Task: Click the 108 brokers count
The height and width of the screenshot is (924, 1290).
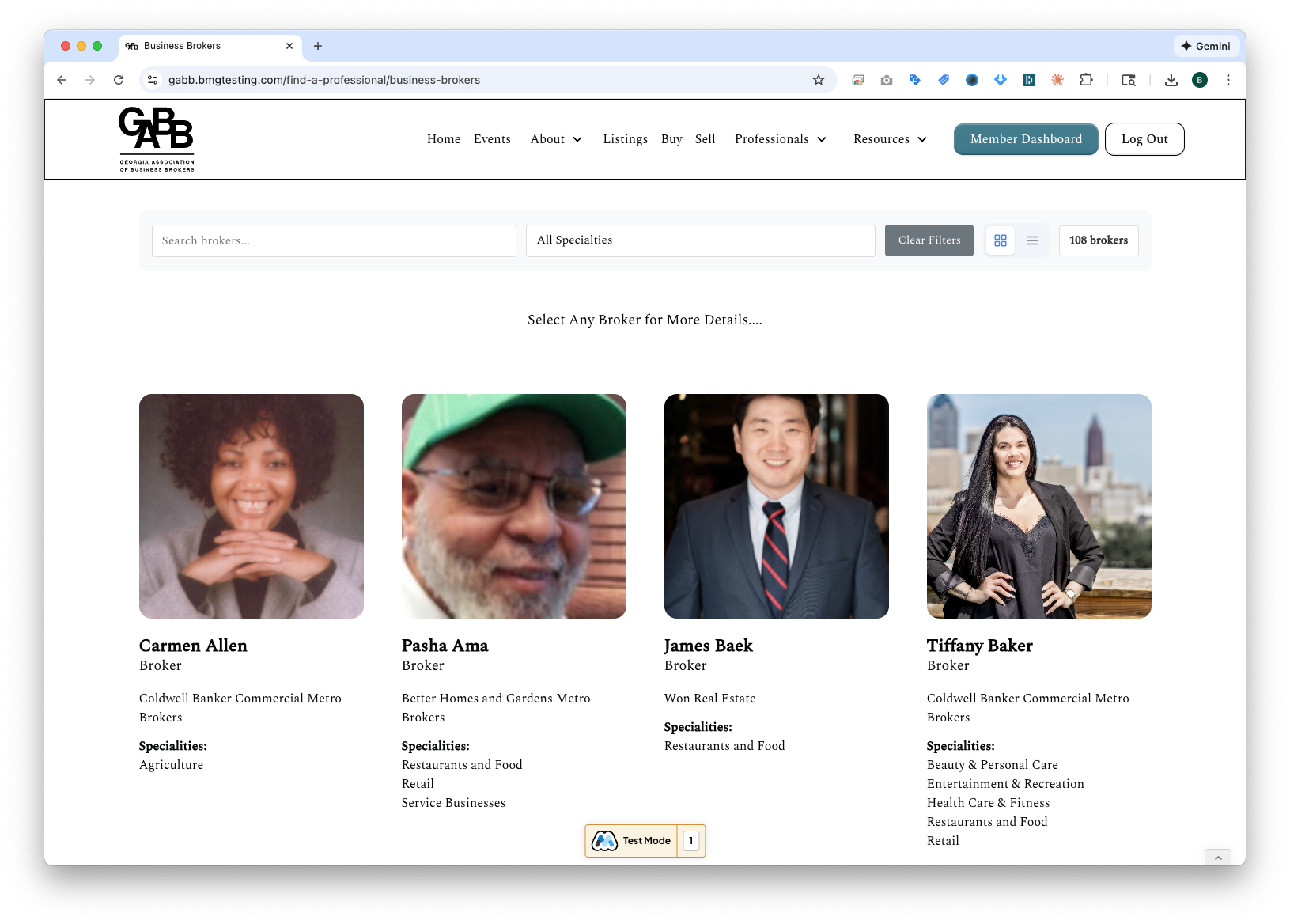Action: coord(1099,240)
